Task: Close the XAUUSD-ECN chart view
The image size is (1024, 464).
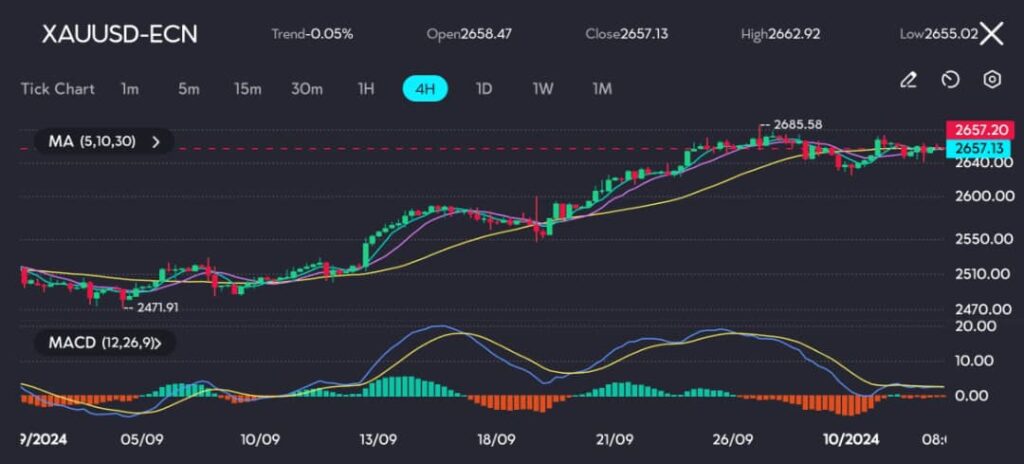Action: point(991,34)
